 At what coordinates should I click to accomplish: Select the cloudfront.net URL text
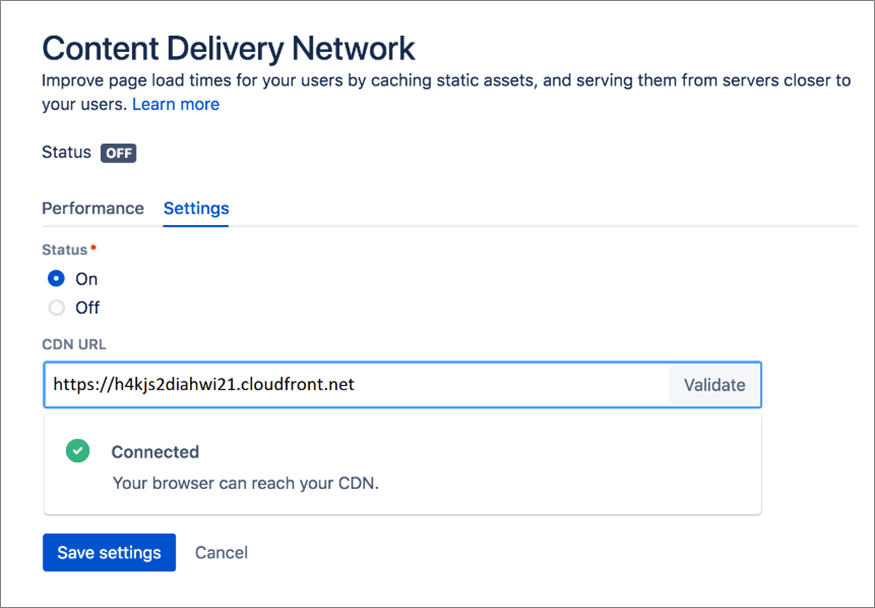tap(203, 384)
